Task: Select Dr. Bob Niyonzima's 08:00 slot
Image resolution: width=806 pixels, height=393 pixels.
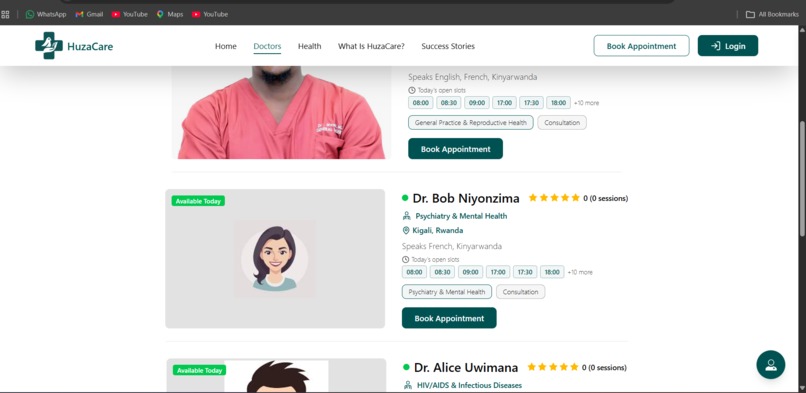Action: [x=415, y=272]
